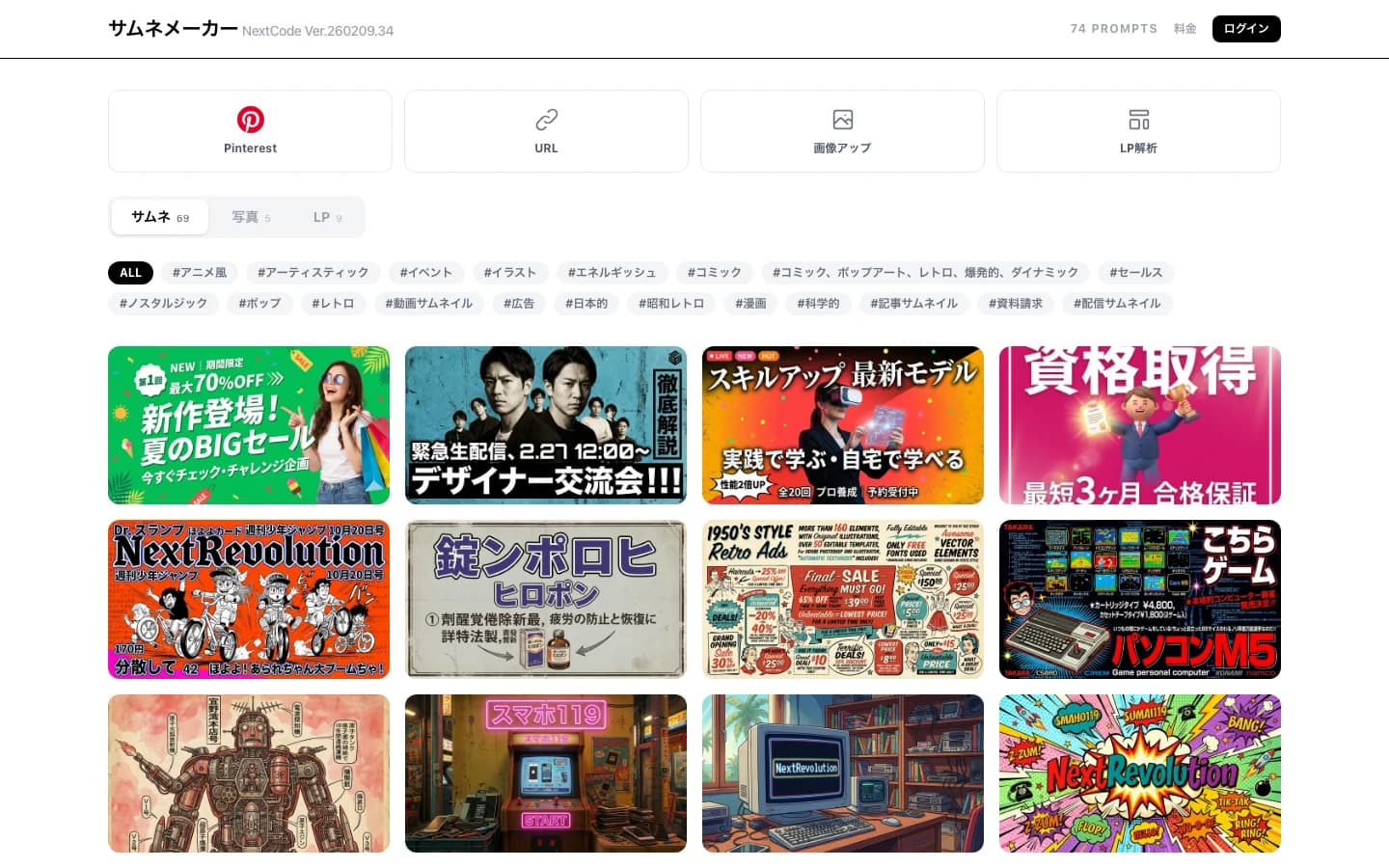The image size is (1389, 868).
Task: Switch to the 写真 tab
Action: [251, 217]
